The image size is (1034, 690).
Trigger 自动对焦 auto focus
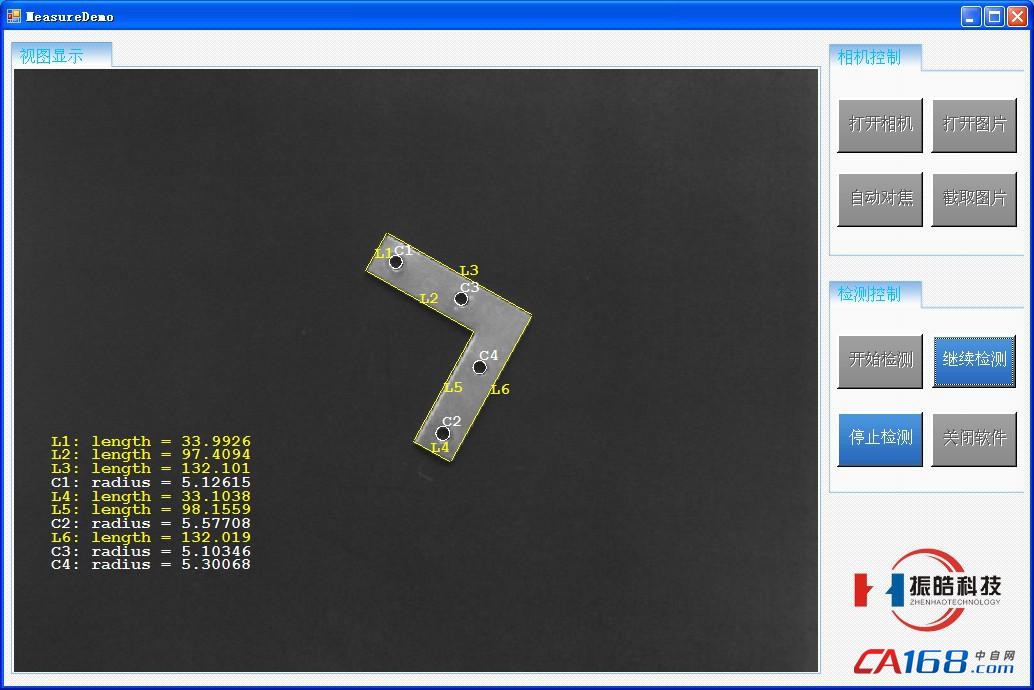[880, 199]
